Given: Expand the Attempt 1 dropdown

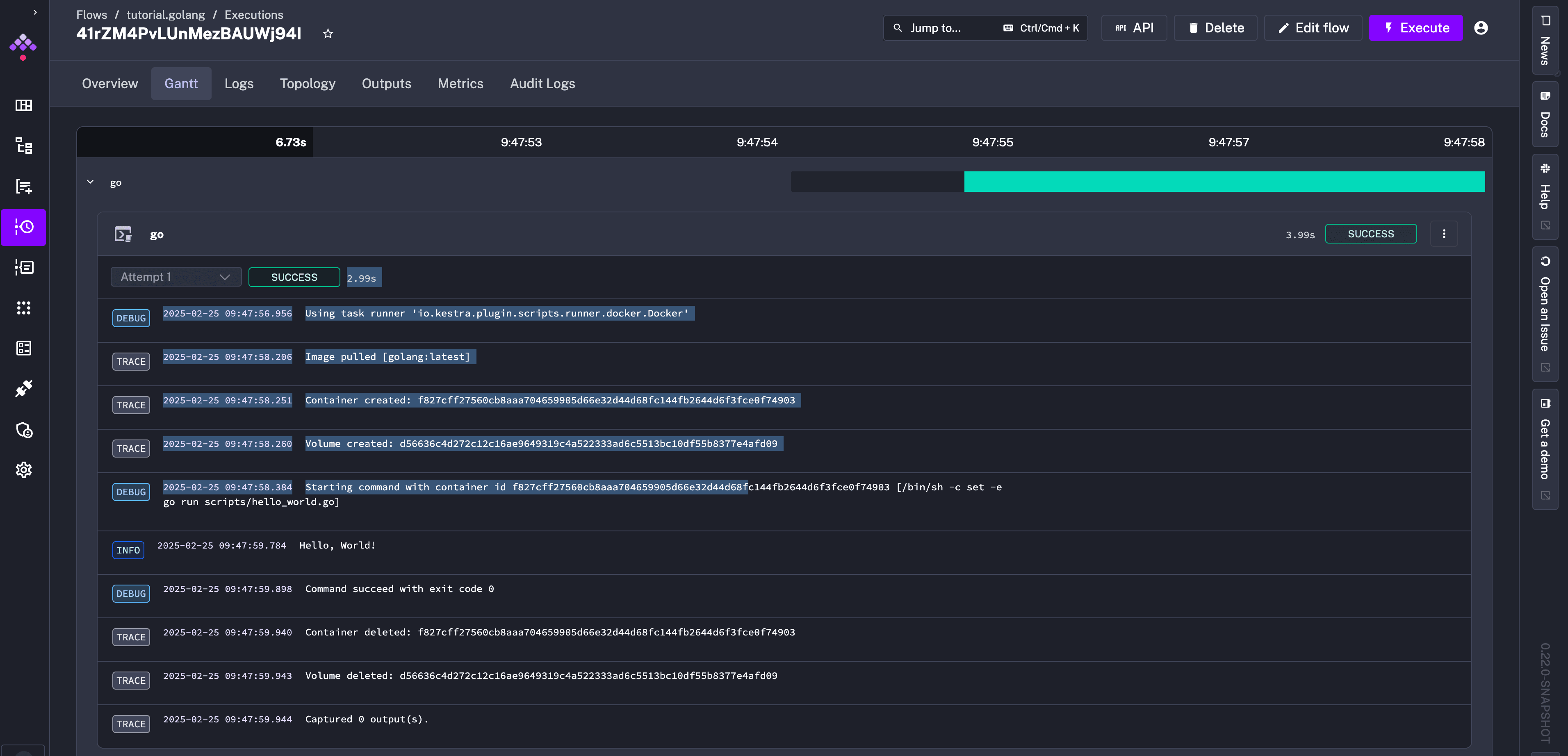Looking at the screenshot, I should click(175, 278).
